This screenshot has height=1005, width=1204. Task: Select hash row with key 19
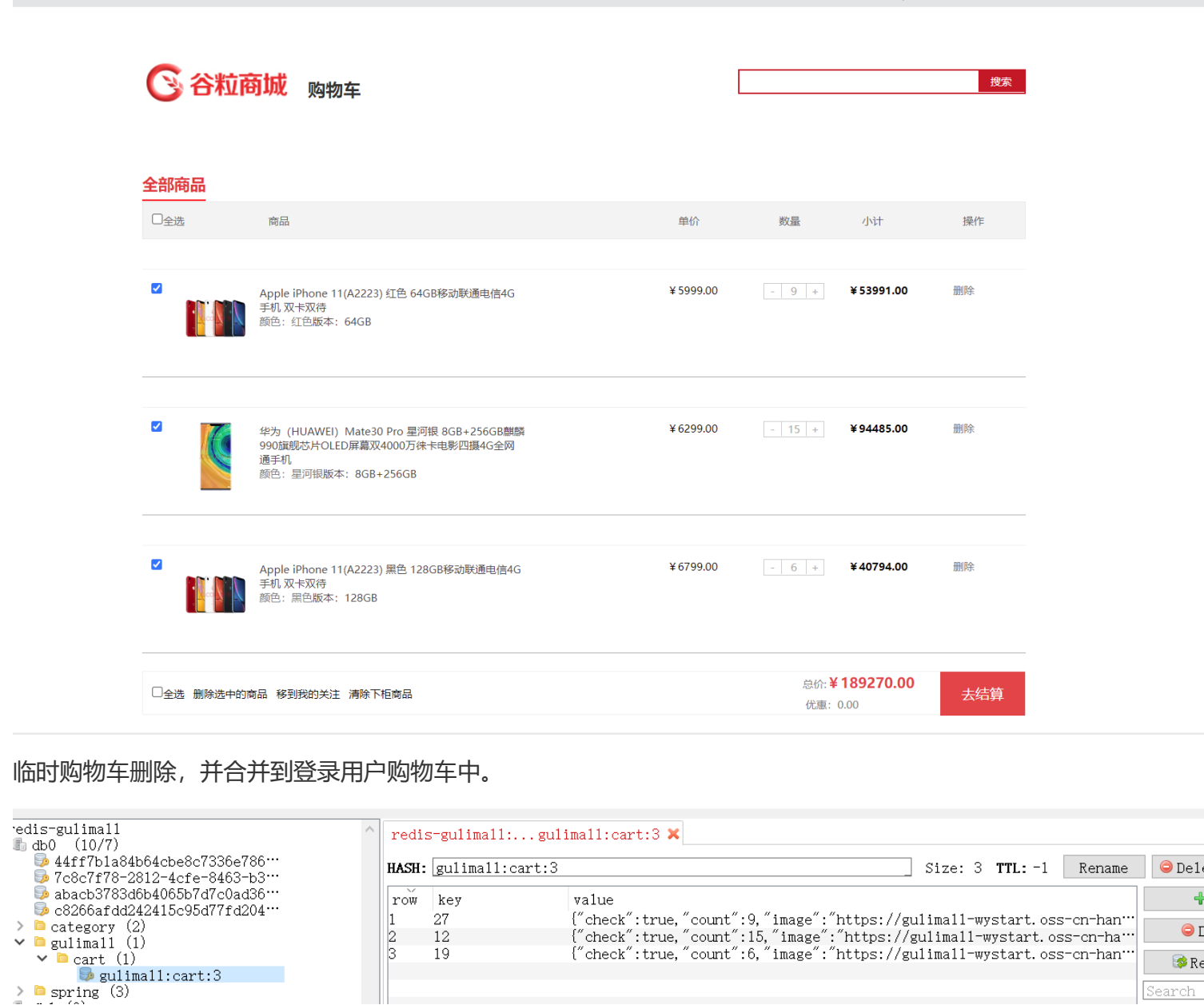tap(761, 954)
